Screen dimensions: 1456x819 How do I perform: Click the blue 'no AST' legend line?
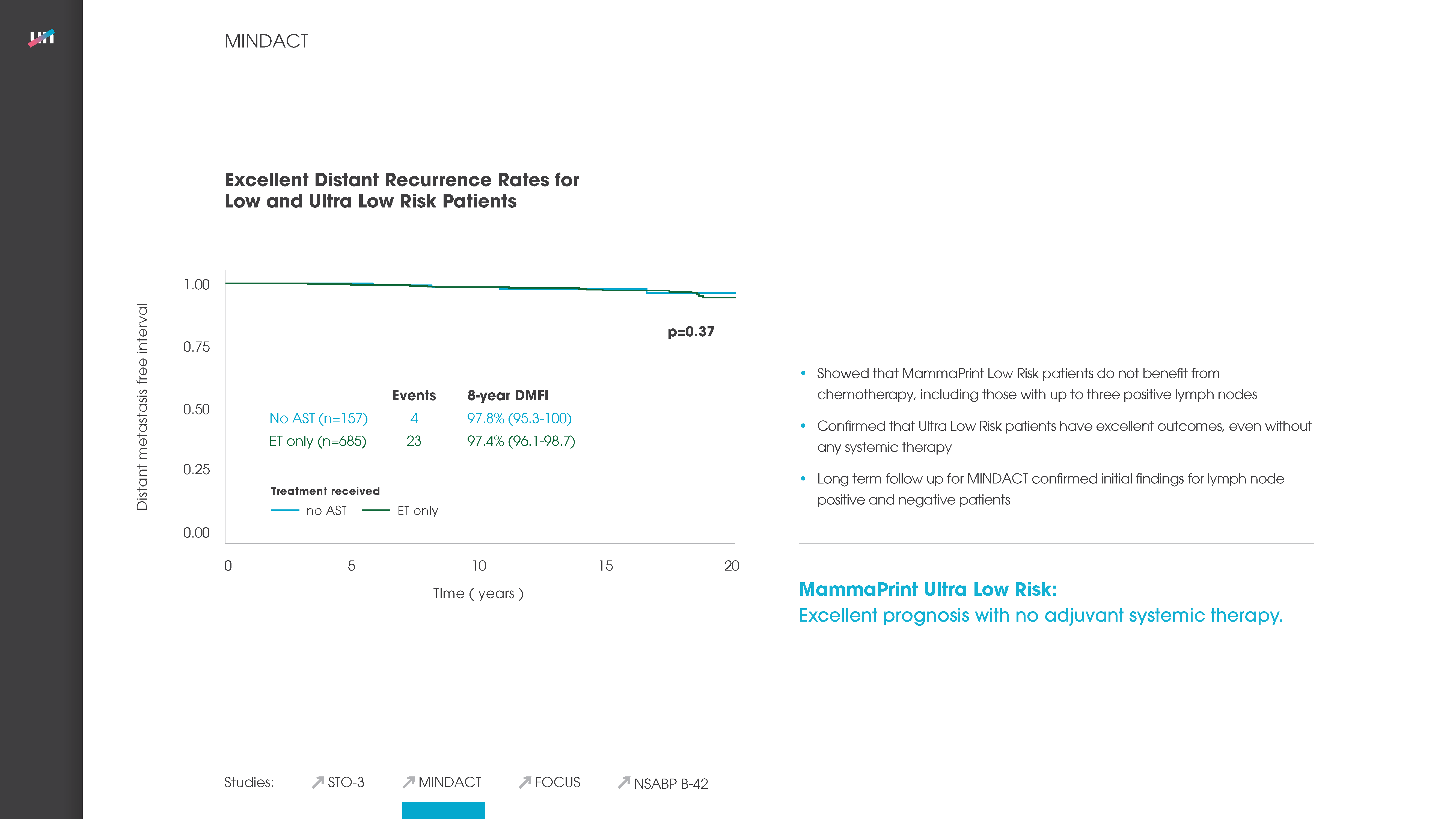285,511
